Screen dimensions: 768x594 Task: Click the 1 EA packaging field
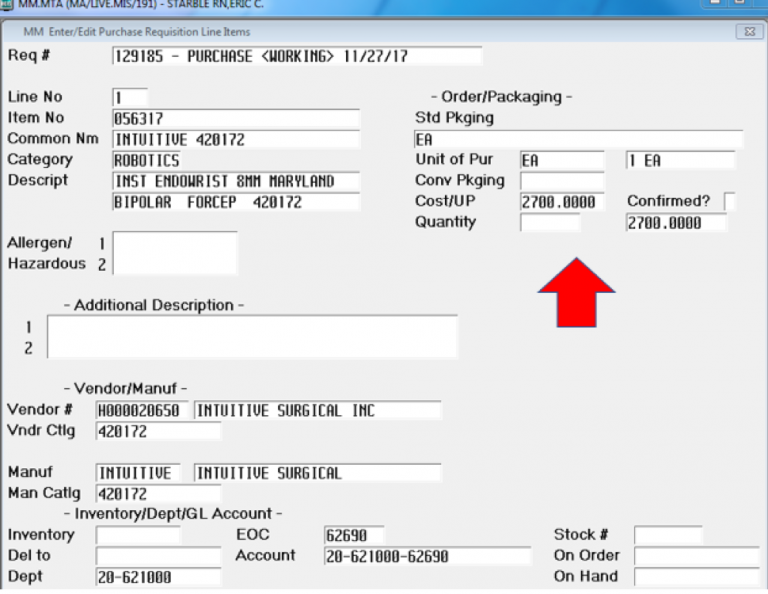pos(680,161)
